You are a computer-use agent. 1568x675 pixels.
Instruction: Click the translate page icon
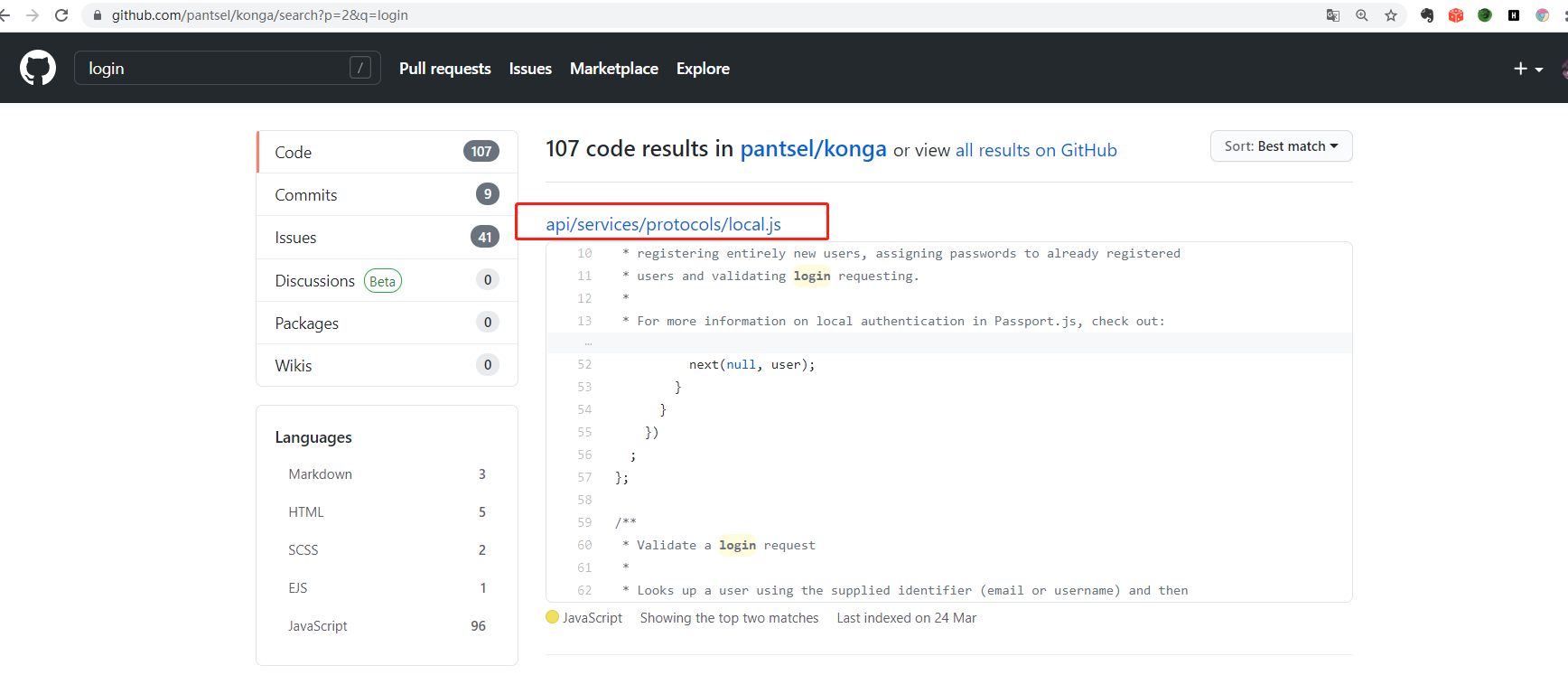pyautogui.click(x=1333, y=15)
